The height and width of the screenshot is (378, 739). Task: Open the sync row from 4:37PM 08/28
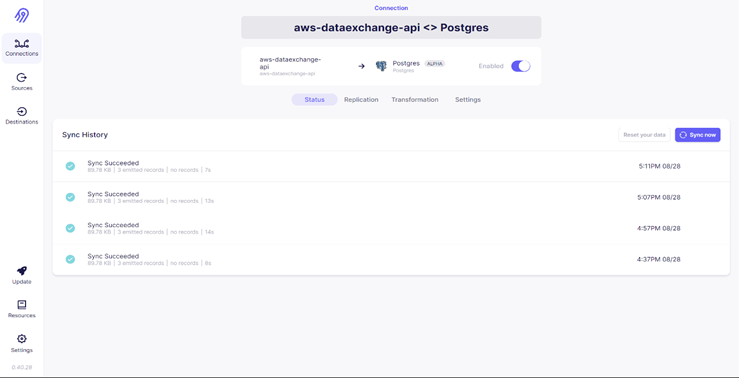click(391, 259)
